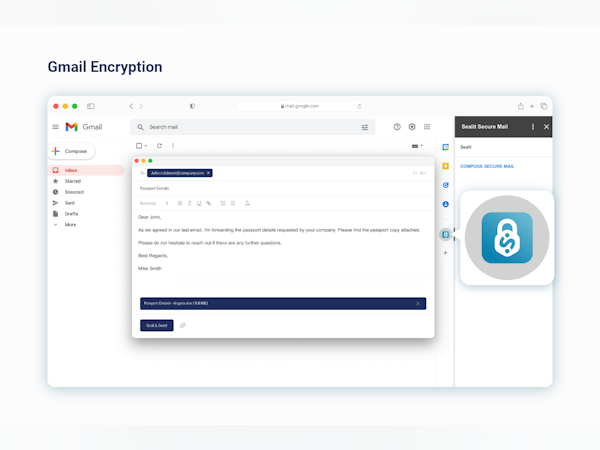Image resolution: width=600 pixels, height=450 pixels.
Task: Open the Contacts side panel icon
Action: click(445, 204)
